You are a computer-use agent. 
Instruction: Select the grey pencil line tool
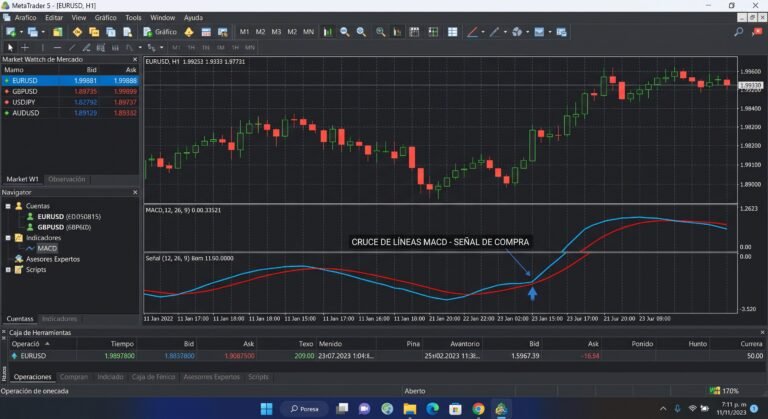(x=494, y=32)
